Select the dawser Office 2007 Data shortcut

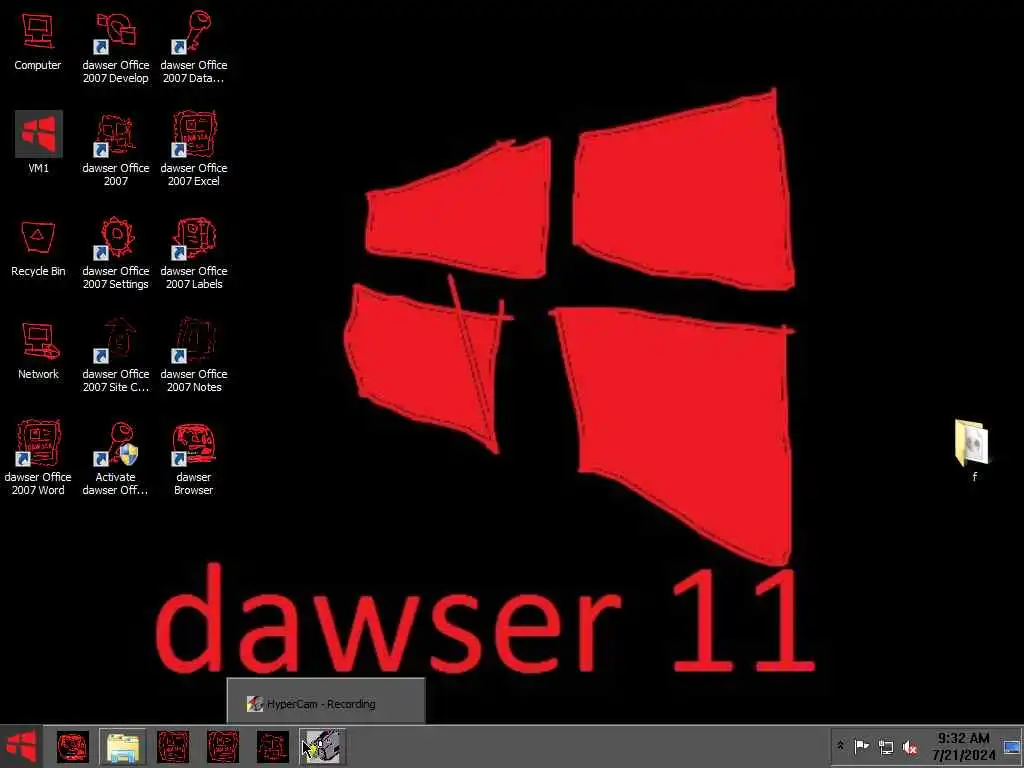pyautogui.click(x=194, y=47)
